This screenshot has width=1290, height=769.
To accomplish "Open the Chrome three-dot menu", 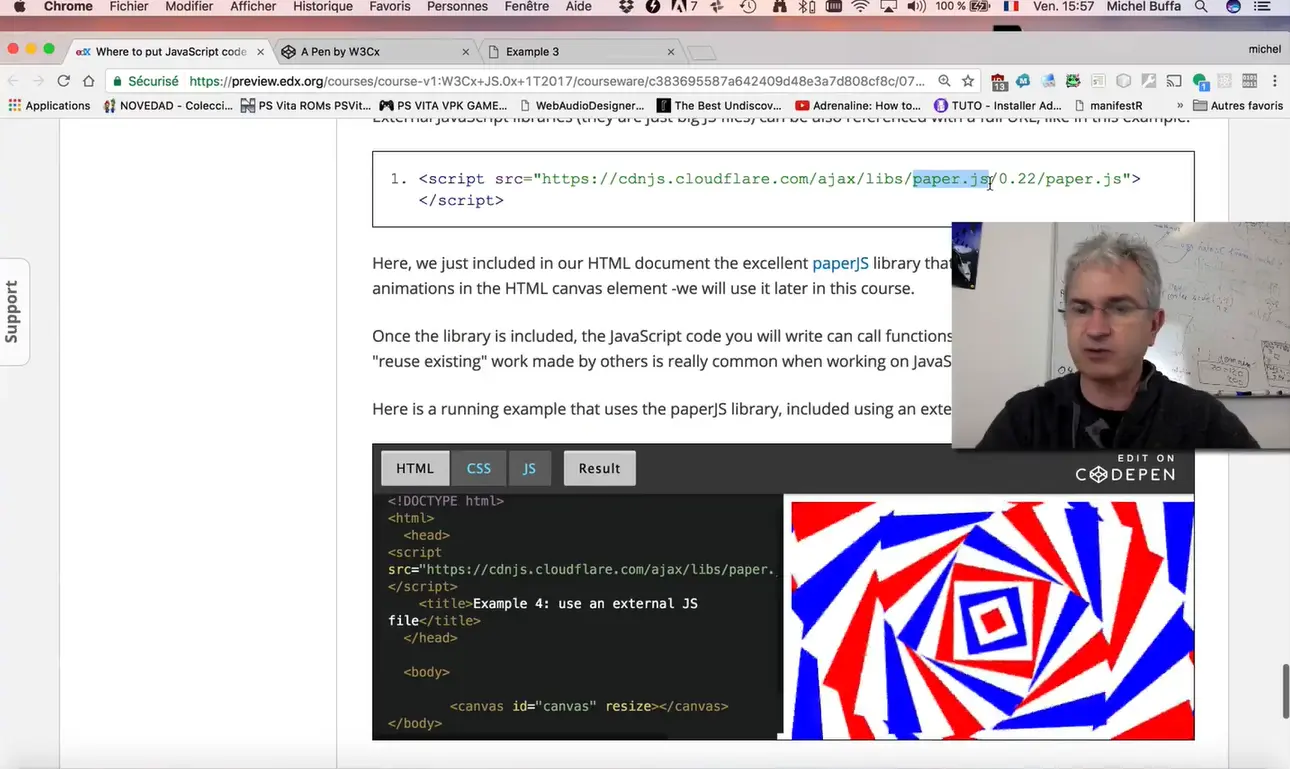I will click(1275, 81).
